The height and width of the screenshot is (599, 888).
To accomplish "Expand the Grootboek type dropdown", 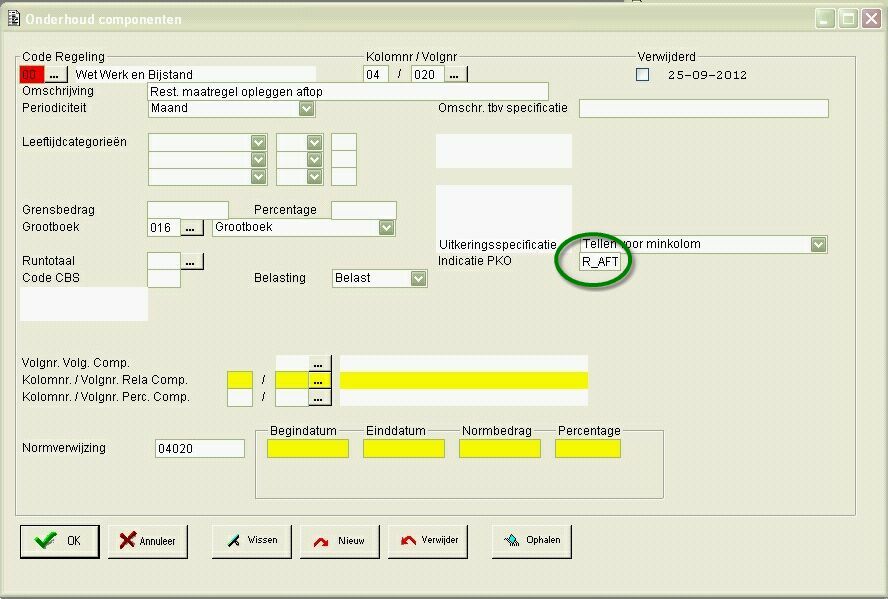I will point(386,228).
